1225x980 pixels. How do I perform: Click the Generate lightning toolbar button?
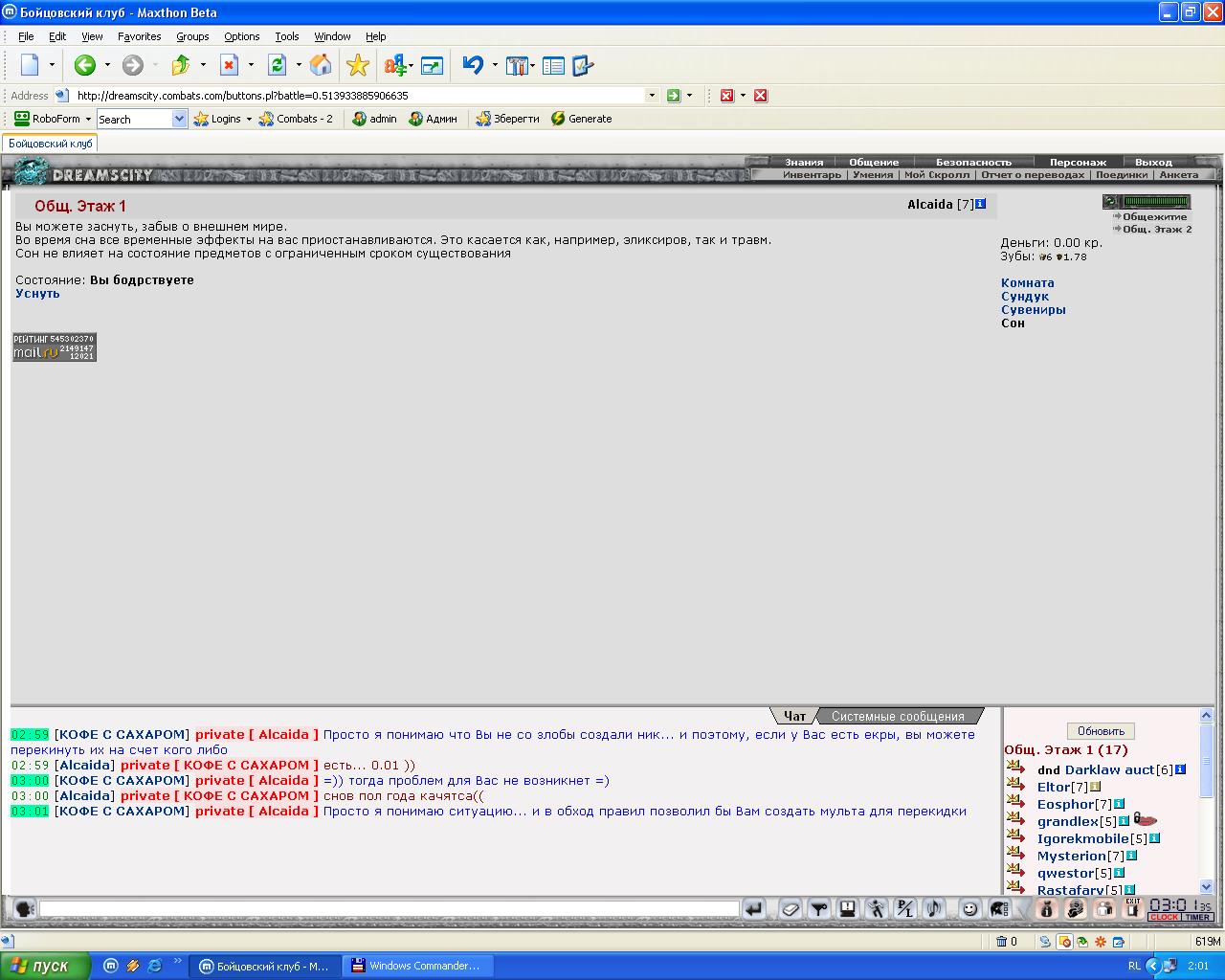pos(581,119)
